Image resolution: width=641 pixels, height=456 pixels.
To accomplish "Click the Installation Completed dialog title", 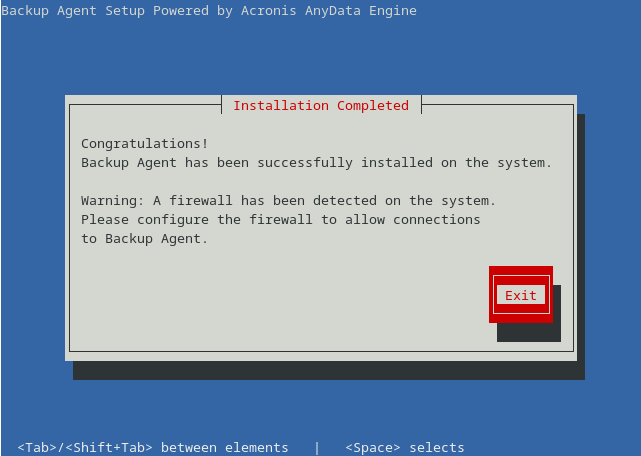I will 321,106.
